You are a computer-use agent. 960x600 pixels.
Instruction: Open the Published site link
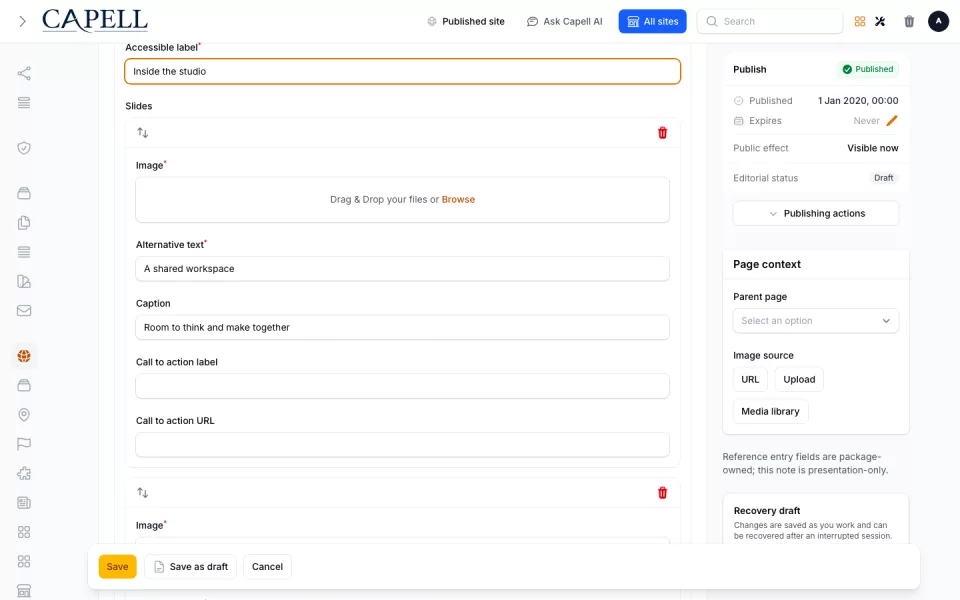coord(466,21)
